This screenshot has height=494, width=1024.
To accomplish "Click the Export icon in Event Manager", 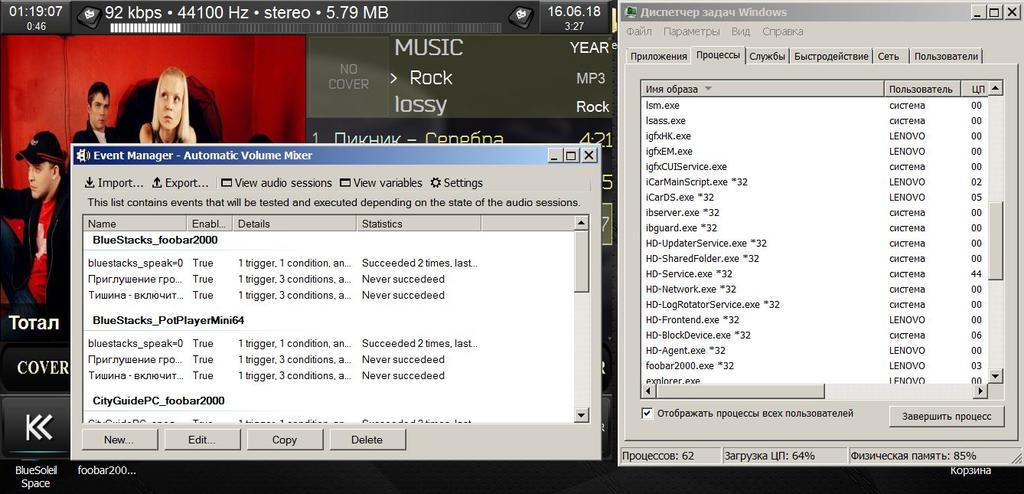I will [x=158, y=183].
